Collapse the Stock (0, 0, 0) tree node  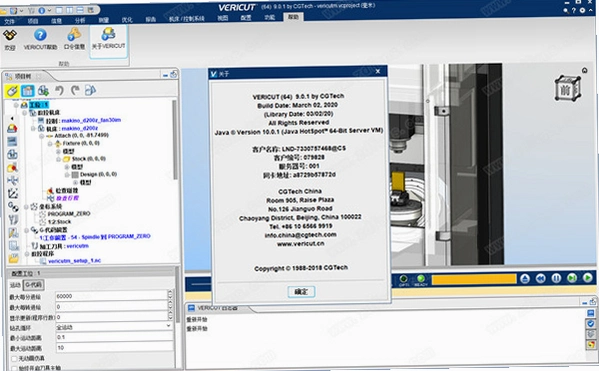[x=58, y=159]
